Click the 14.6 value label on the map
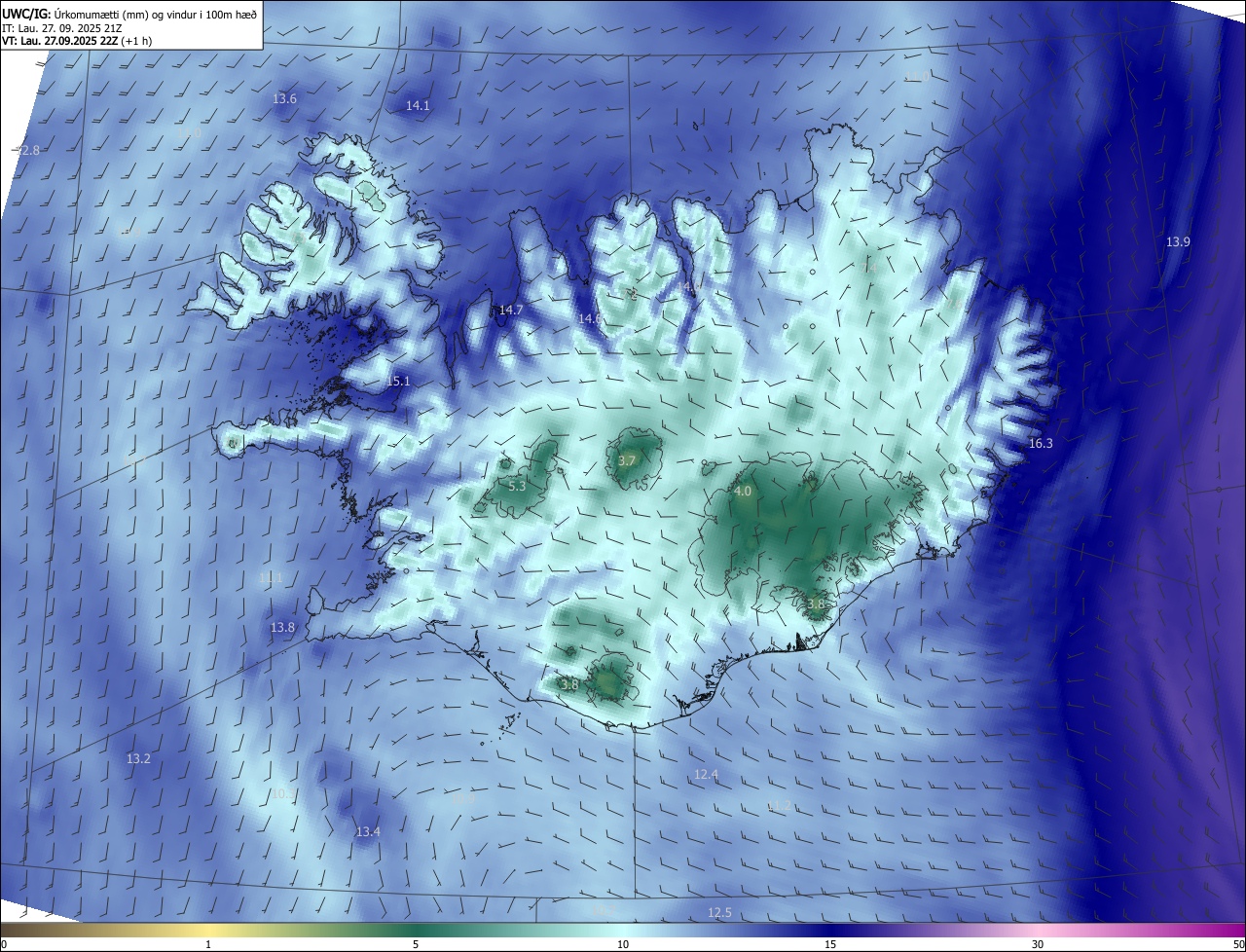1246x952 pixels. pyautogui.click(x=590, y=318)
